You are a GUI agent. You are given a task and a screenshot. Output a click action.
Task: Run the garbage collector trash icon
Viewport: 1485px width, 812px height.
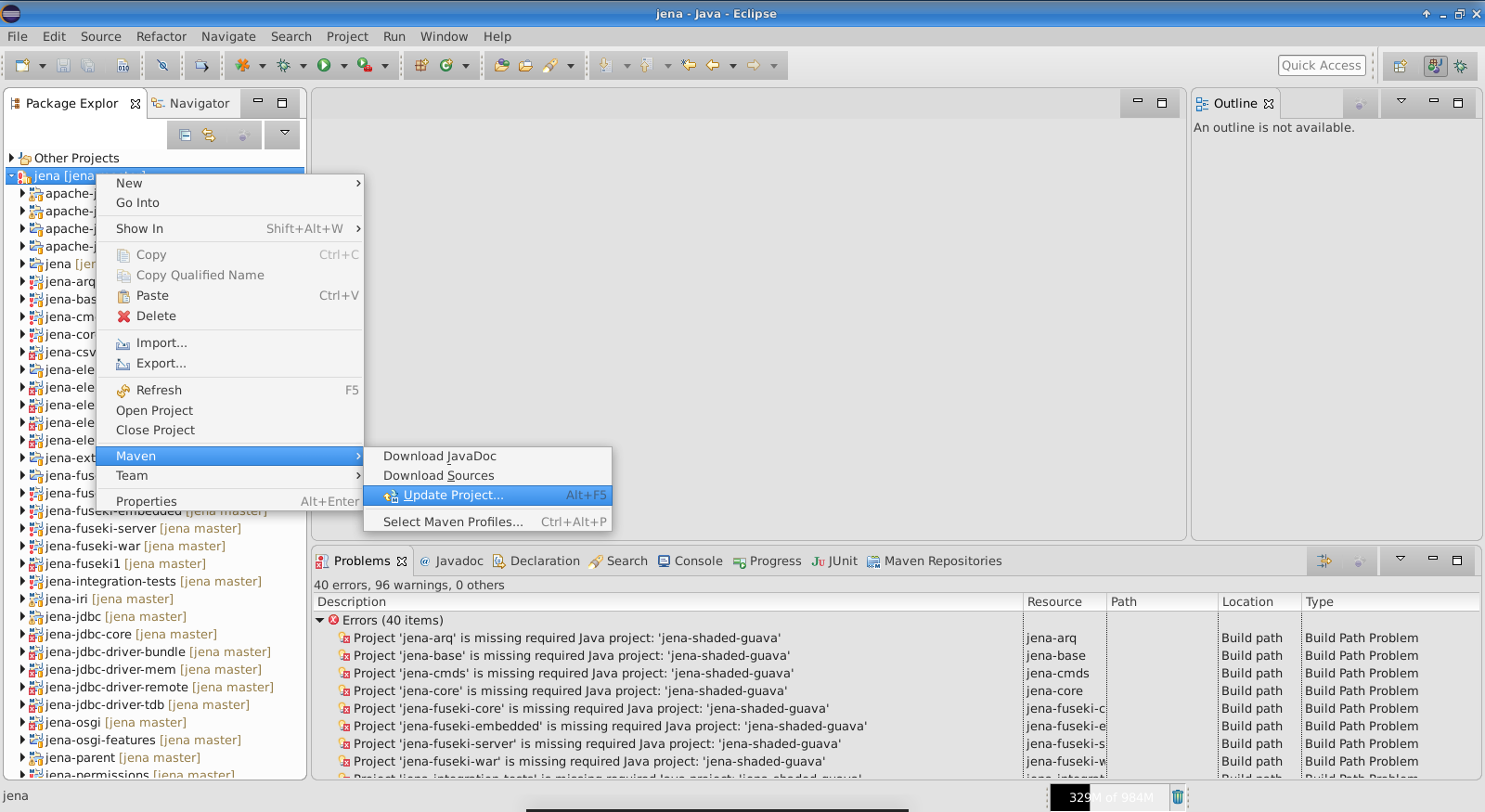tap(1177, 796)
